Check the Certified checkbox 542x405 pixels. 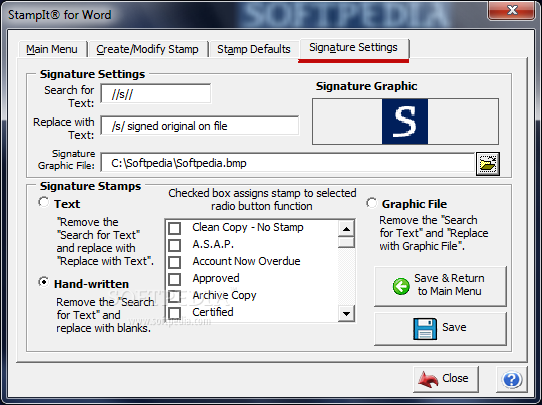175,313
